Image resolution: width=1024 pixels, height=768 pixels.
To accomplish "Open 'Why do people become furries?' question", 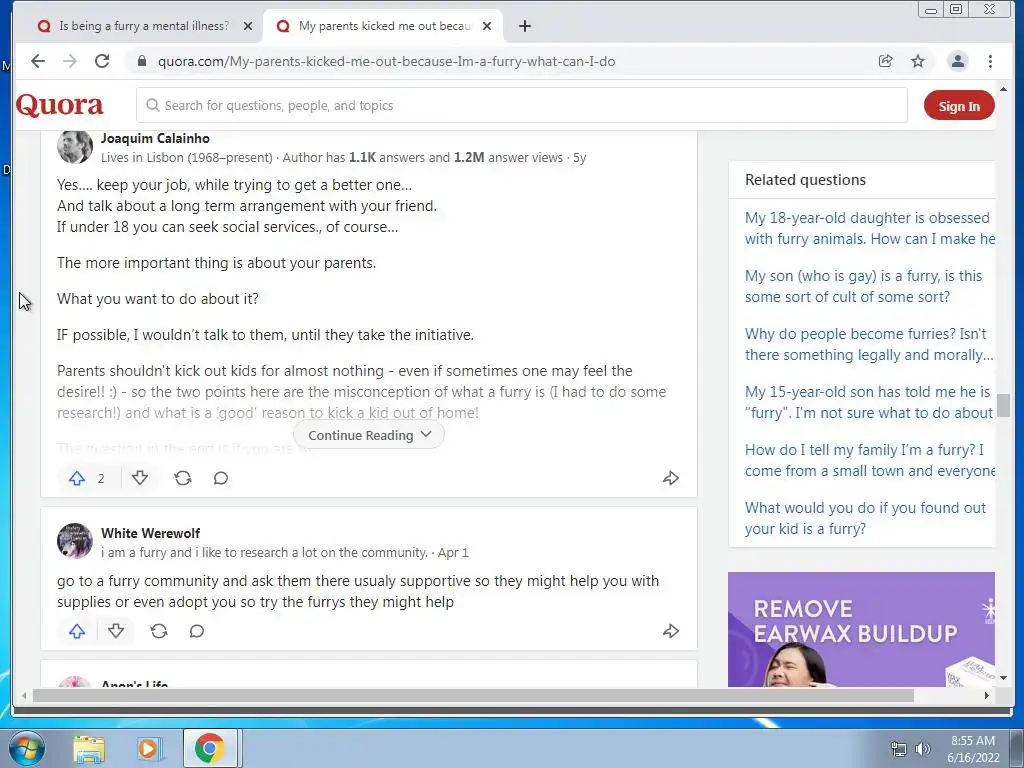I will (x=869, y=344).
